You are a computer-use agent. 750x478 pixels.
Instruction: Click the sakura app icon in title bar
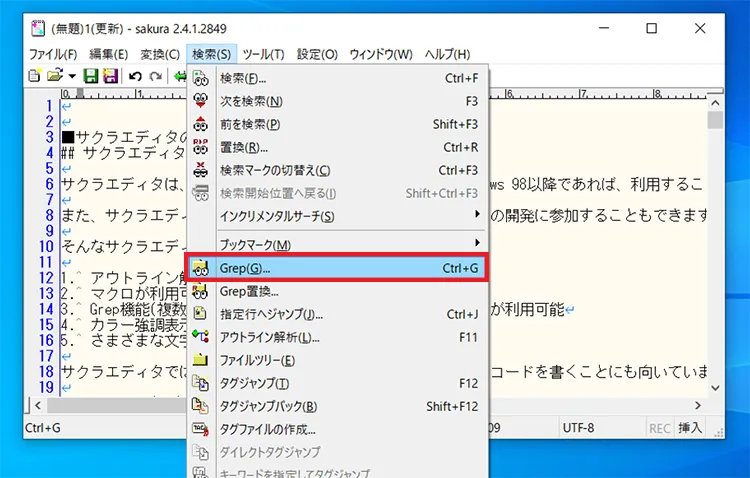point(38,28)
